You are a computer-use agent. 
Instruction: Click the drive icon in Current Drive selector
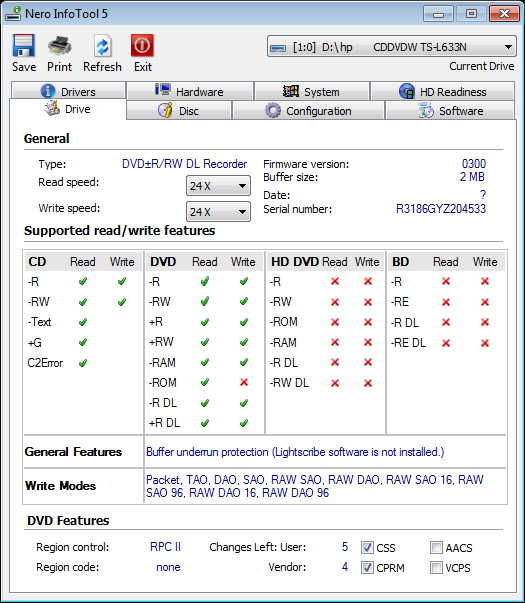click(x=278, y=48)
